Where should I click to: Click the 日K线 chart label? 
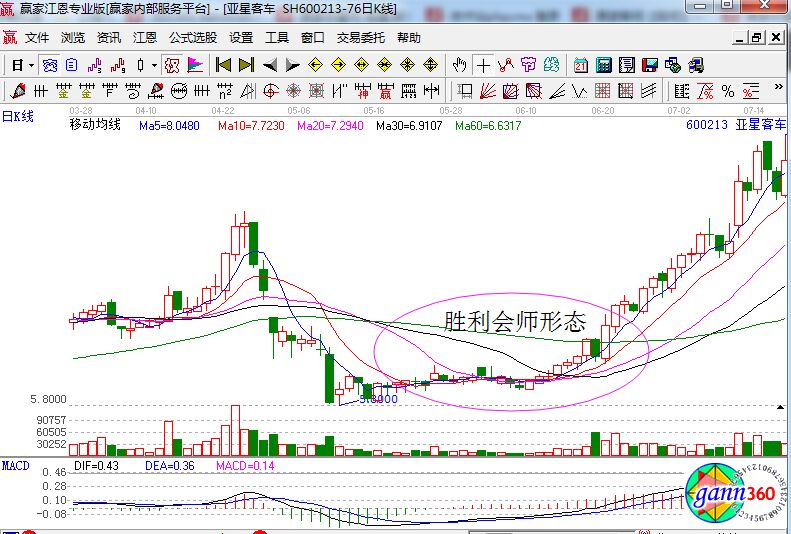click(x=18, y=116)
